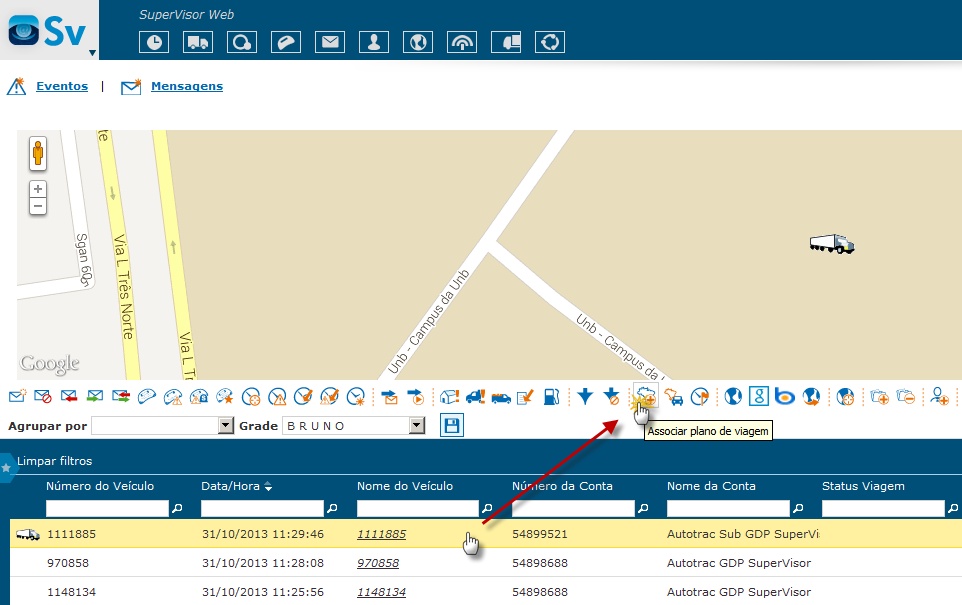This screenshot has width=962, height=605.
Task: Click the fuel pump toolbar icon
Action: [551, 397]
